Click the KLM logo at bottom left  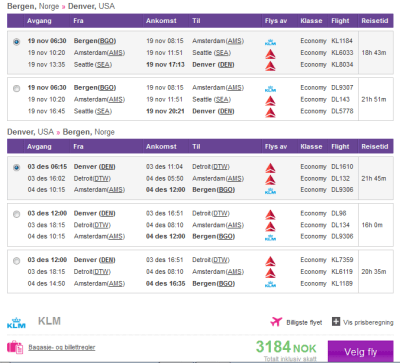(x=16, y=323)
